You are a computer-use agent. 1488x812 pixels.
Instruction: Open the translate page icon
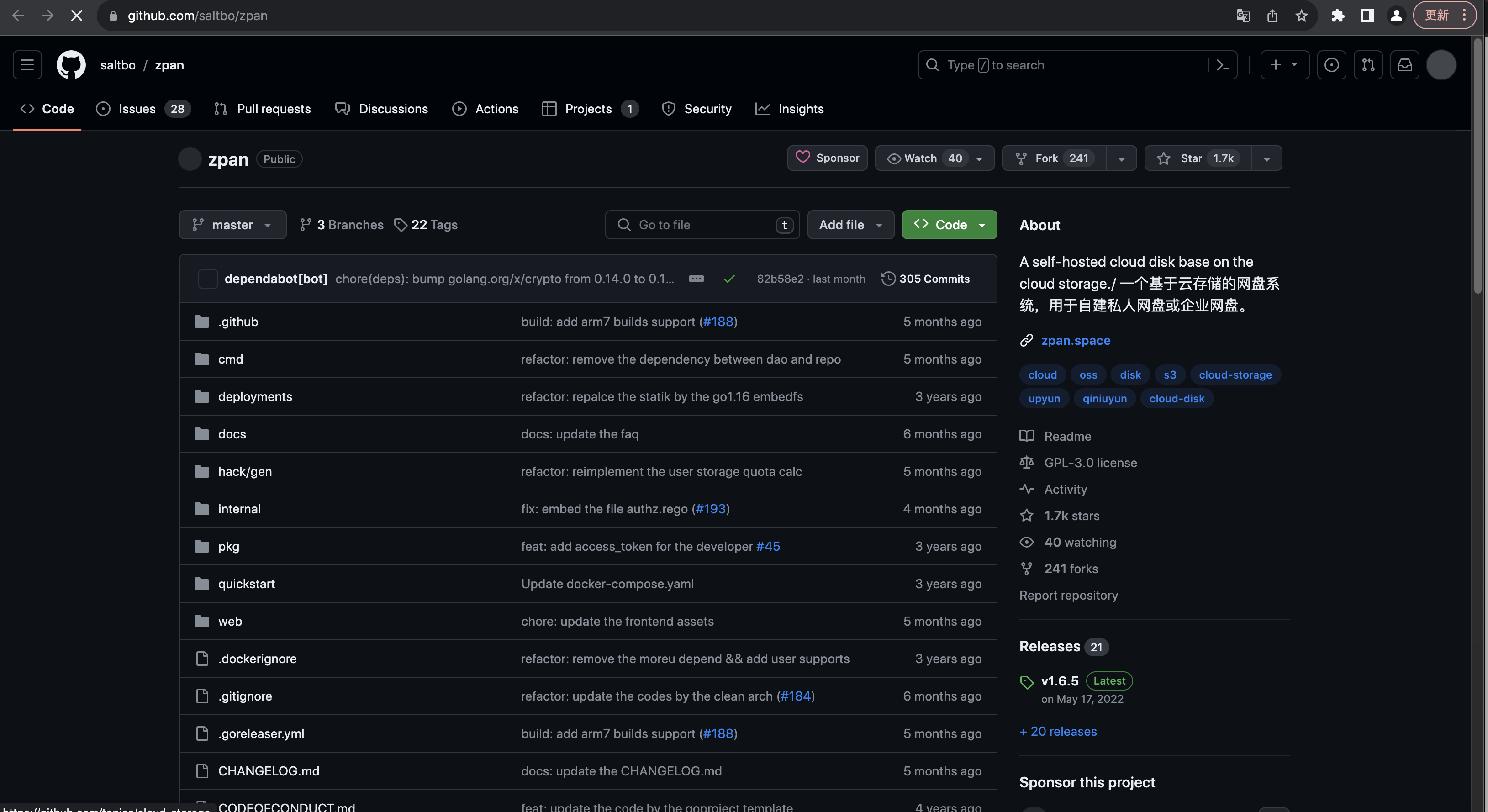[x=1242, y=16]
